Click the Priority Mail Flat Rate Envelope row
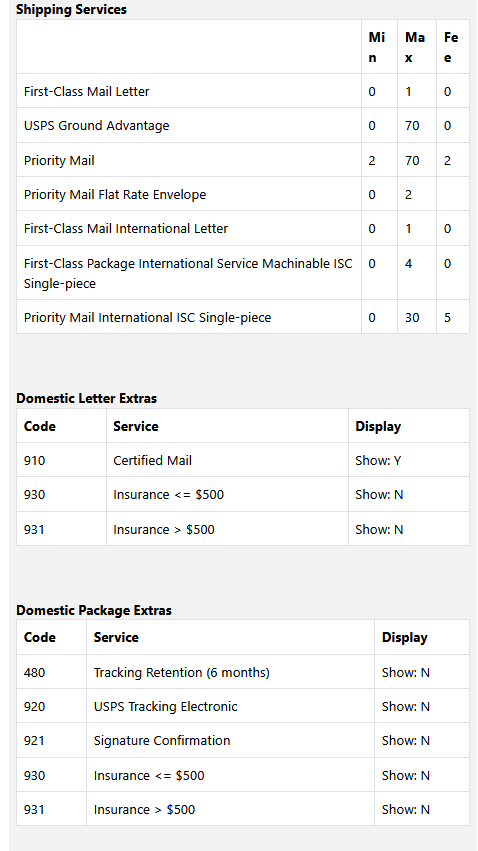 coord(243,194)
